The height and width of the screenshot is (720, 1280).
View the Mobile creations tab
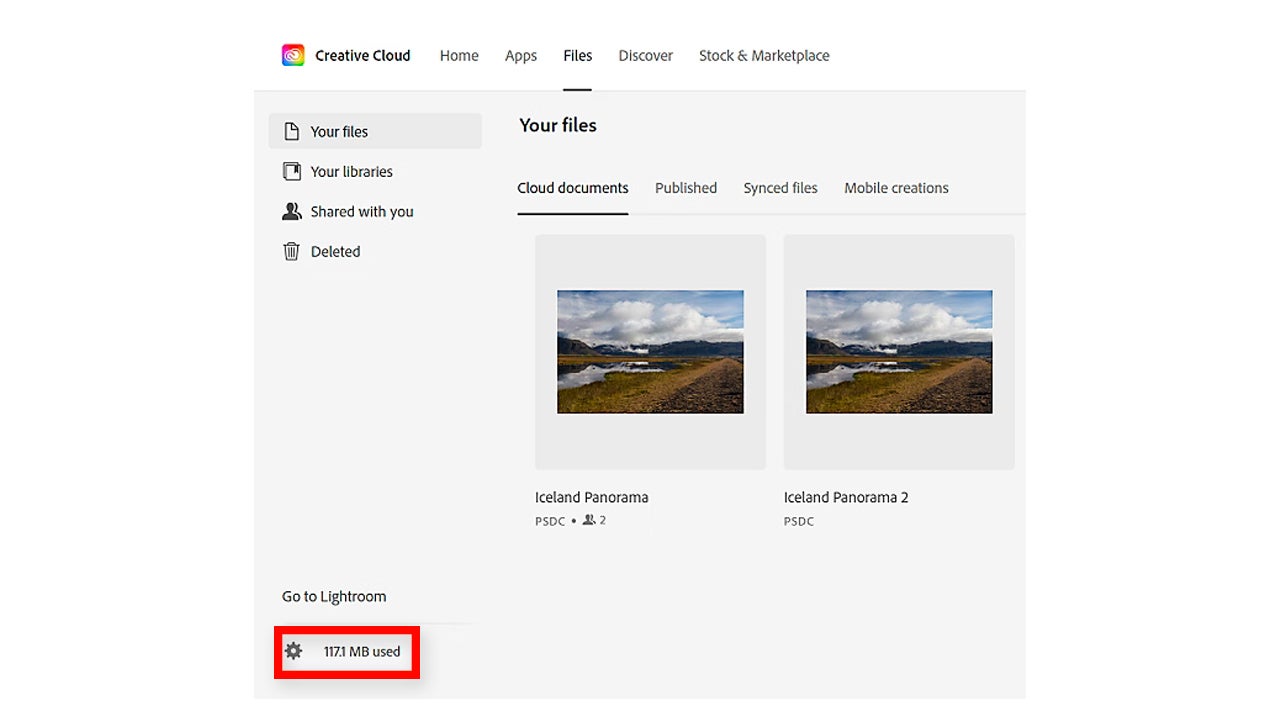896,188
